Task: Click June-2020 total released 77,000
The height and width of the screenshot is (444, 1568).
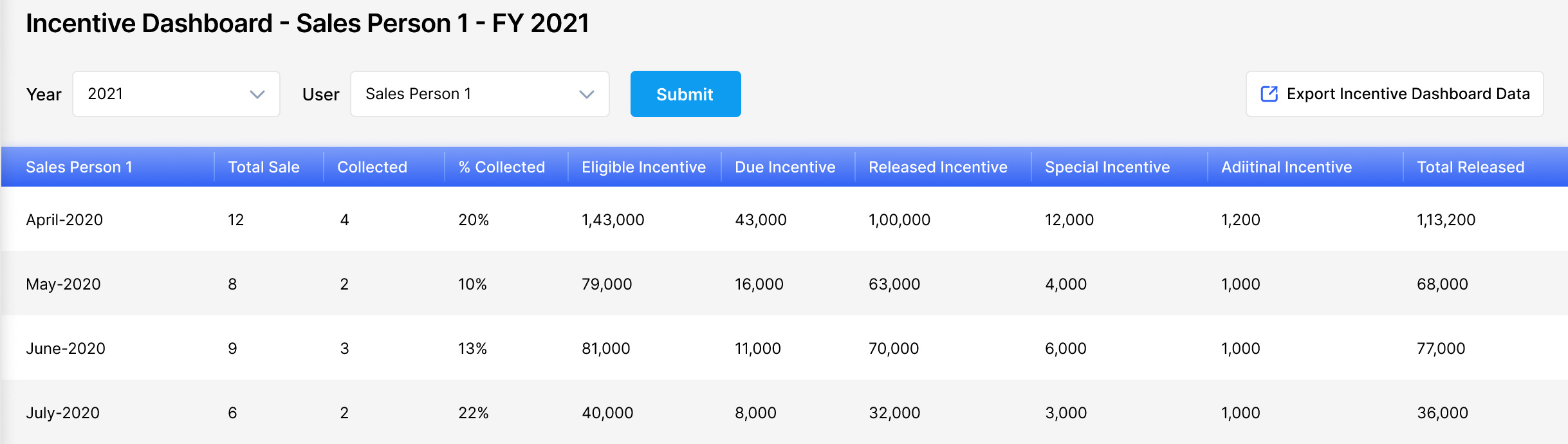Action: click(x=1441, y=349)
